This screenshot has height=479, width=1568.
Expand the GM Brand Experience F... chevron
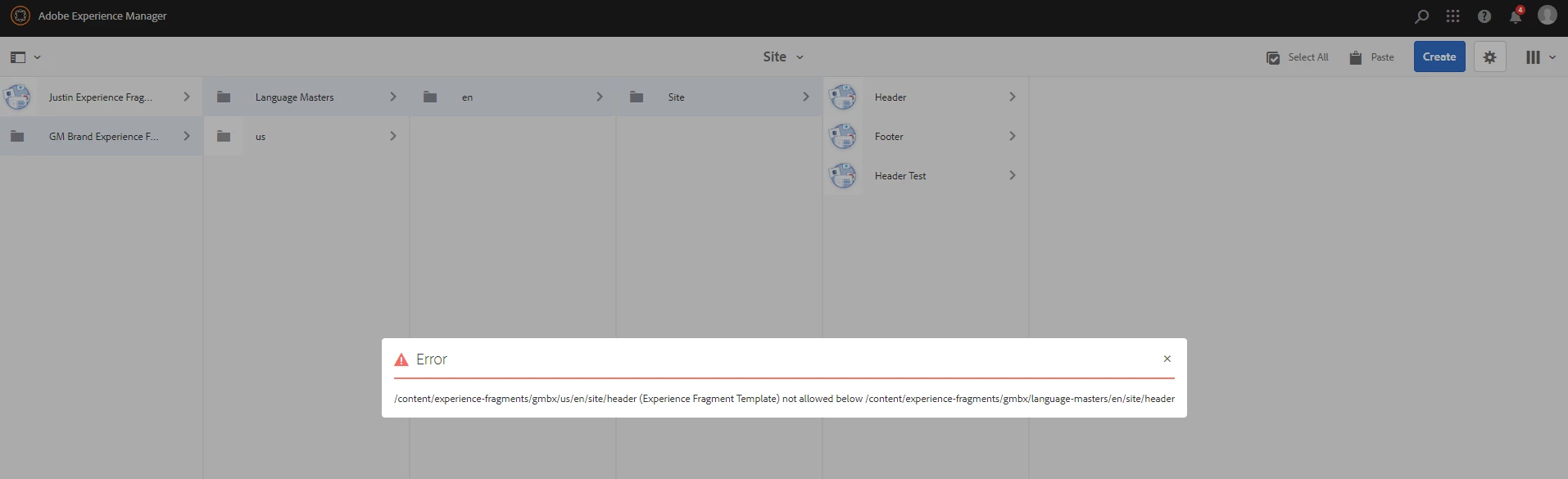pyautogui.click(x=187, y=136)
